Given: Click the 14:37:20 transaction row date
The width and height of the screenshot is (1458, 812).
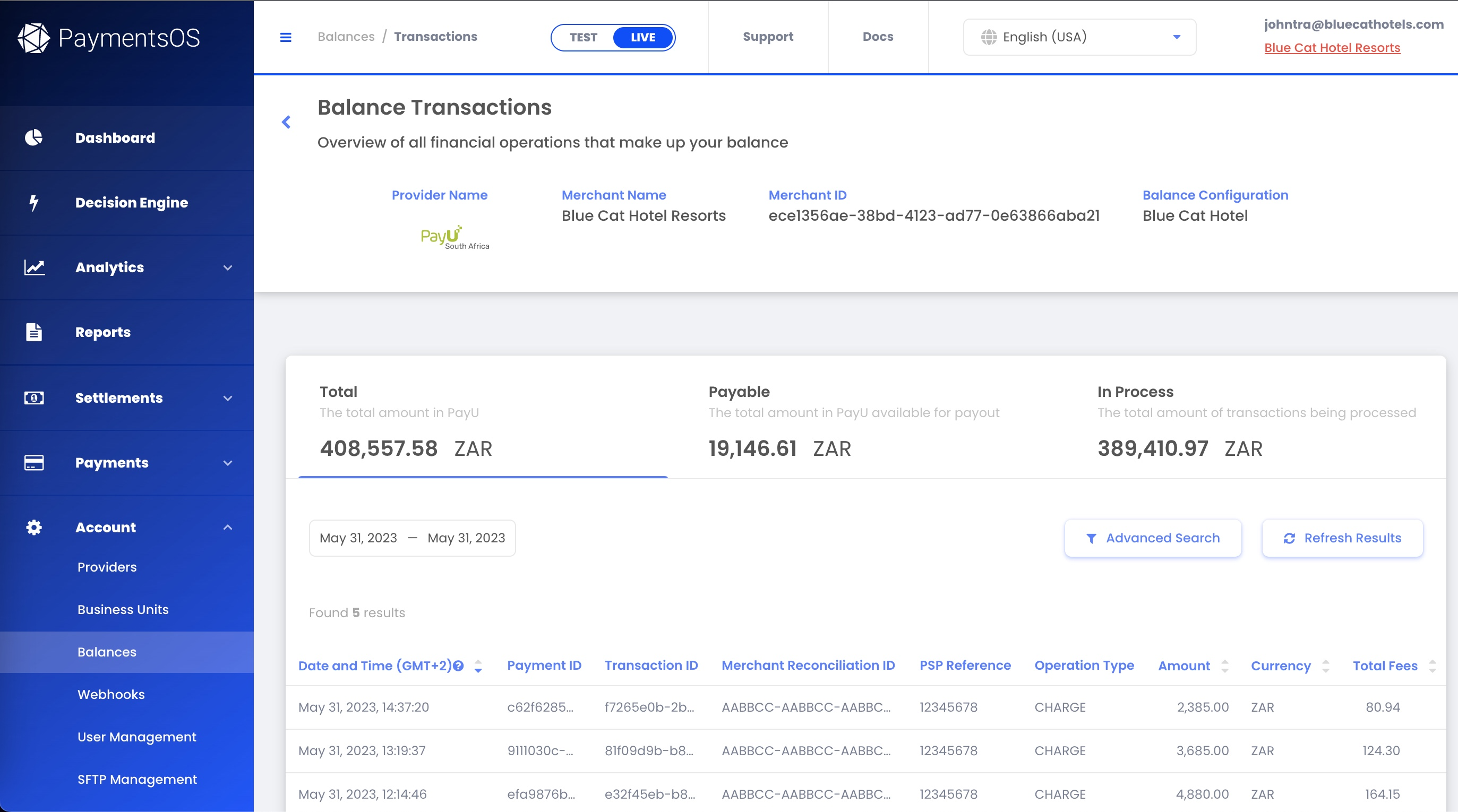Looking at the screenshot, I should (363, 707).
